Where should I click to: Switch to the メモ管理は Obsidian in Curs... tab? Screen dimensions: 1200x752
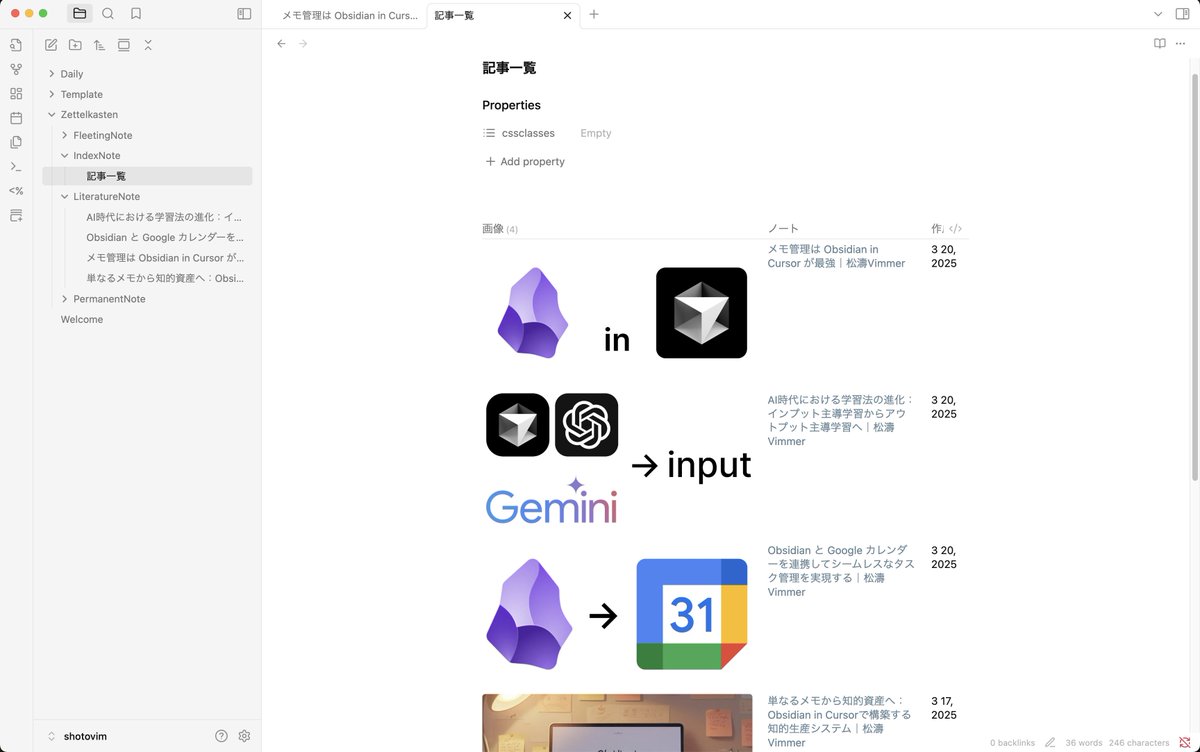tap(350, 15)
